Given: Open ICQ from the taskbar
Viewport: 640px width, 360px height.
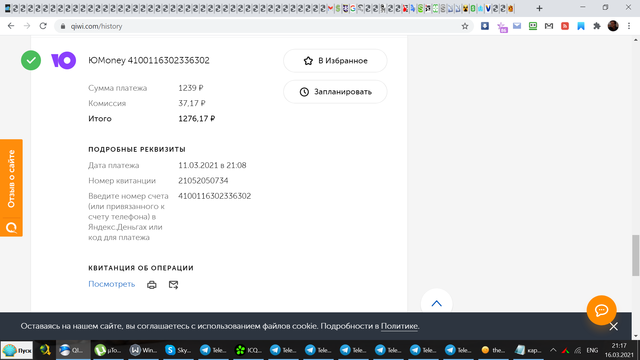Looking at the screenshot, I should click(x=249, y=350).
